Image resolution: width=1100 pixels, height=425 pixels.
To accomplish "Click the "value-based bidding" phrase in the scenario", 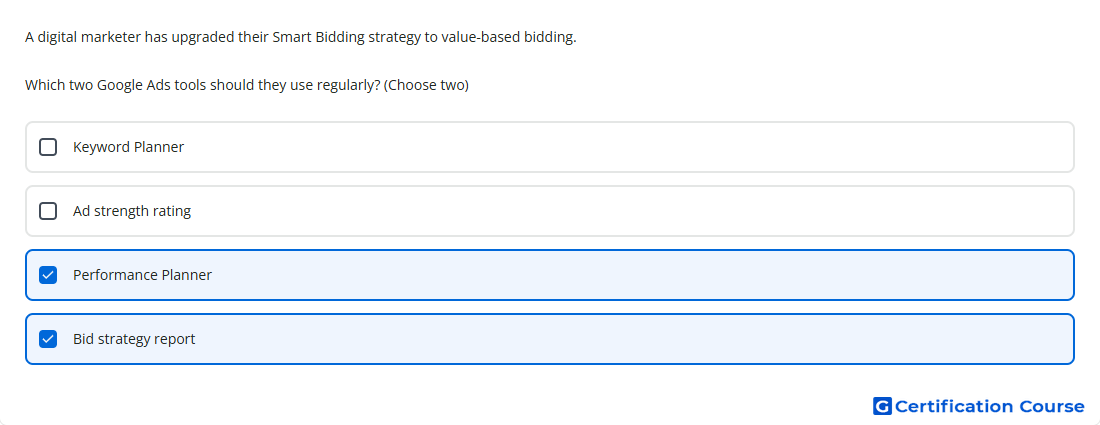I will pos(509,37).
